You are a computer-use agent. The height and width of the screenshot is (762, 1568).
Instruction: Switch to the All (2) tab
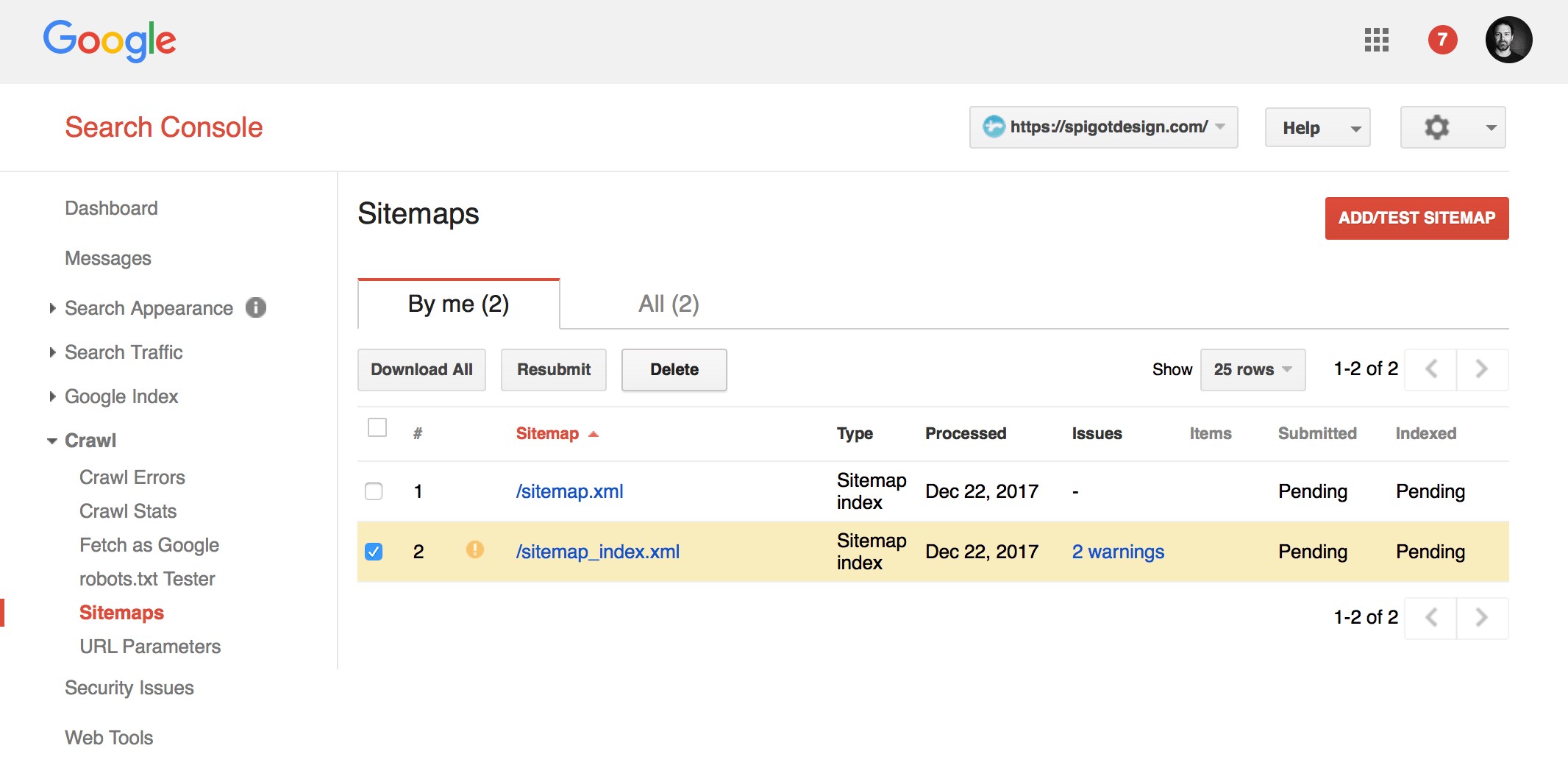(669, 304)
